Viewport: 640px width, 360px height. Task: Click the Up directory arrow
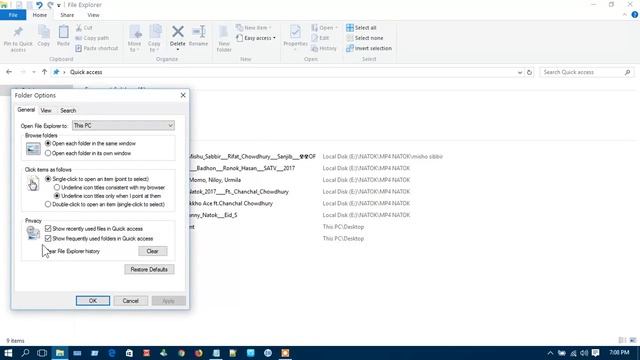44,72
